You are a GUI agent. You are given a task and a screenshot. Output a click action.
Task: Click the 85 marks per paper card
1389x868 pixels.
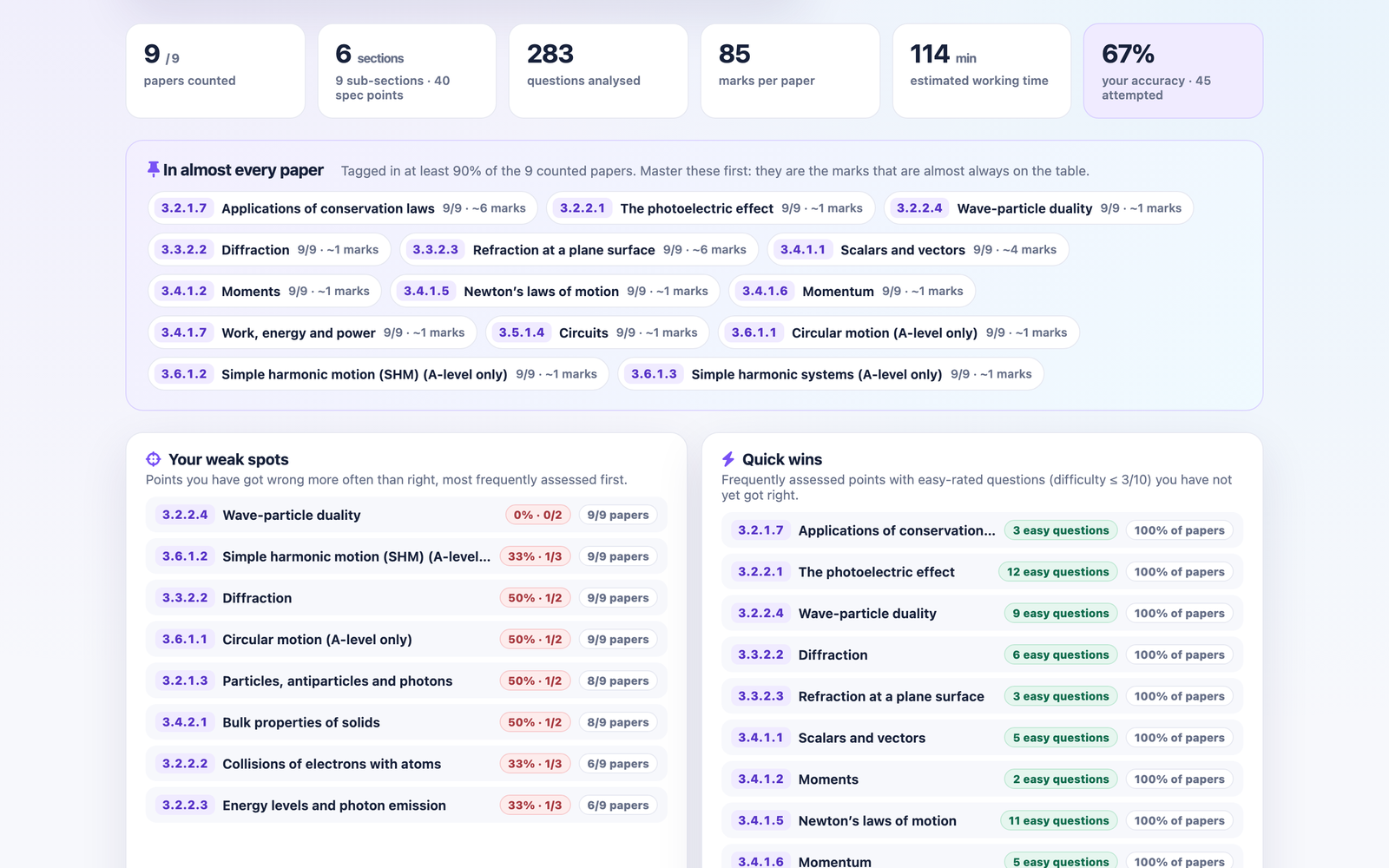(790, 70)
